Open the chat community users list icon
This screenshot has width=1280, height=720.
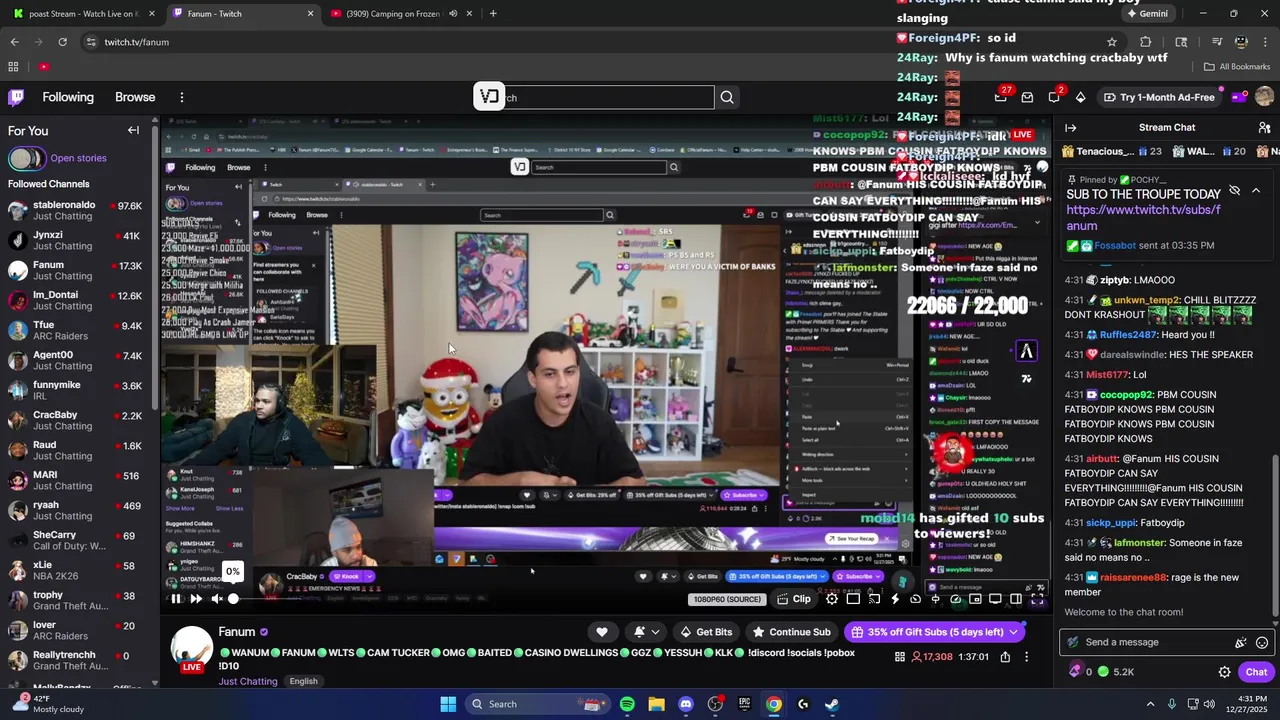(x=1264, y=128)
